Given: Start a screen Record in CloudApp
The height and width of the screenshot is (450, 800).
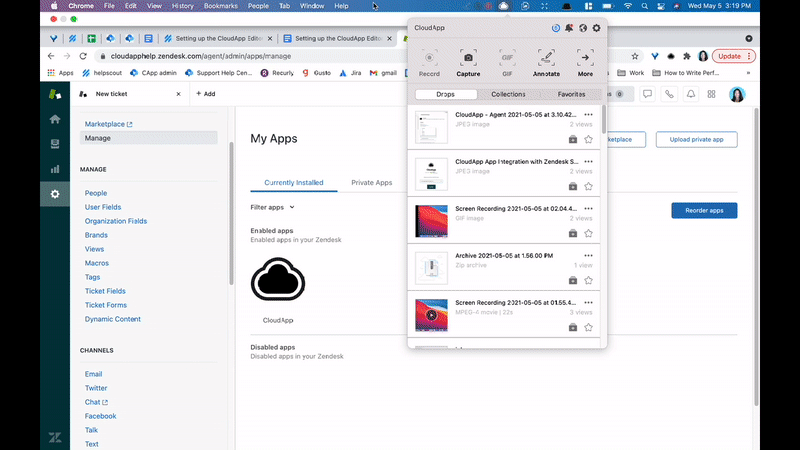Looking at the screenshot, I should [429, 63].
